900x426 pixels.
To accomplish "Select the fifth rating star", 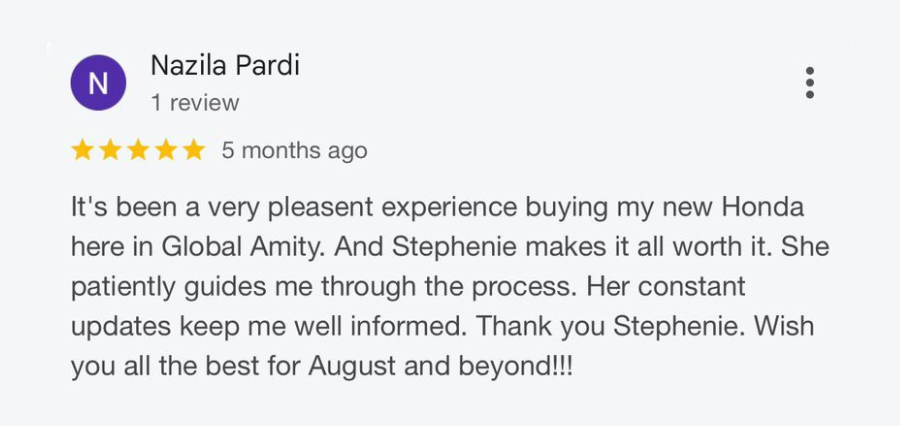I will coord(193,151).
